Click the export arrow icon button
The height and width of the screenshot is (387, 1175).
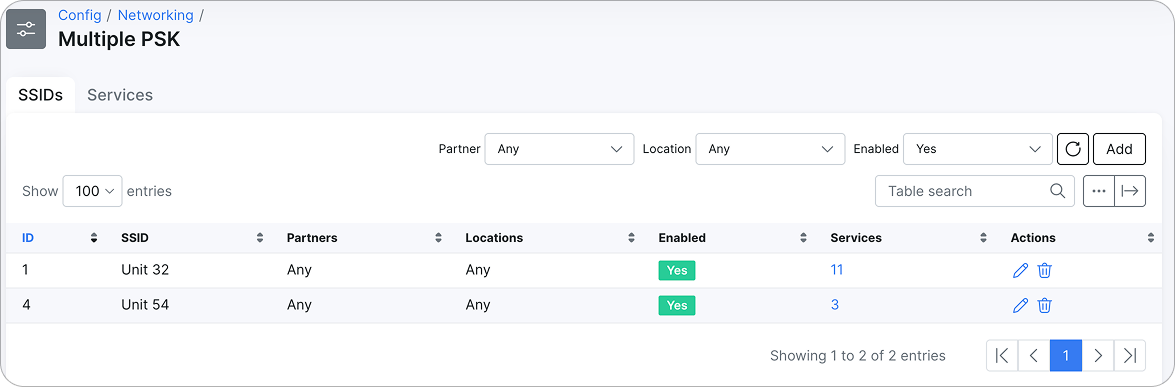(x=1130, y=191)
